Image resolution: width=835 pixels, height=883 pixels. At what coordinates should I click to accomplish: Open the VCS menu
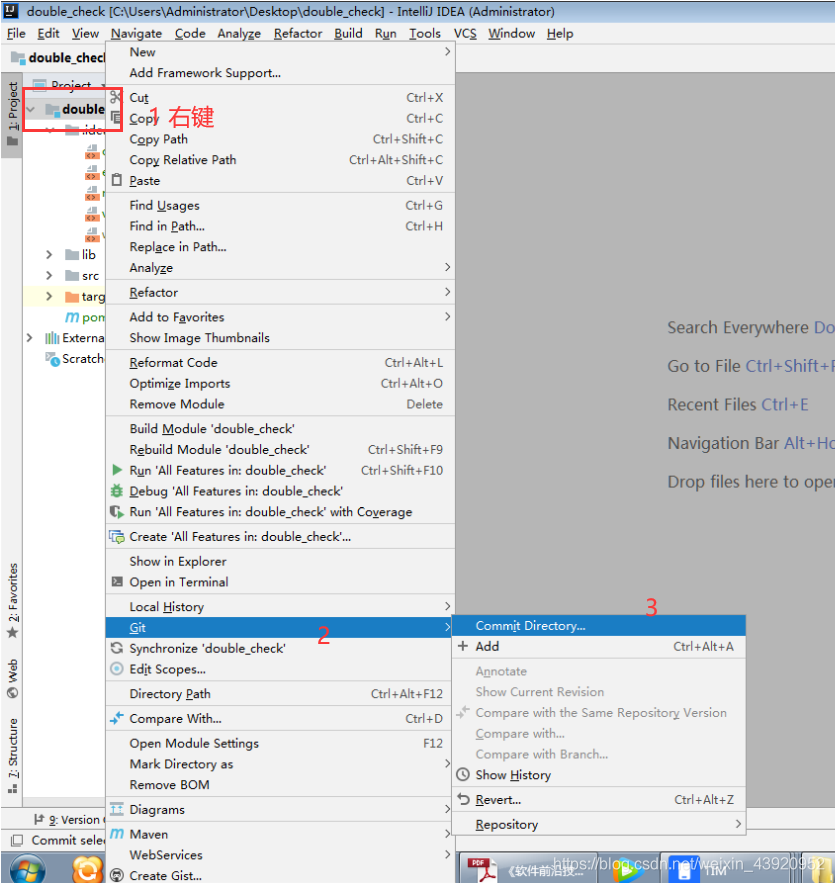[x=465, y=34]
